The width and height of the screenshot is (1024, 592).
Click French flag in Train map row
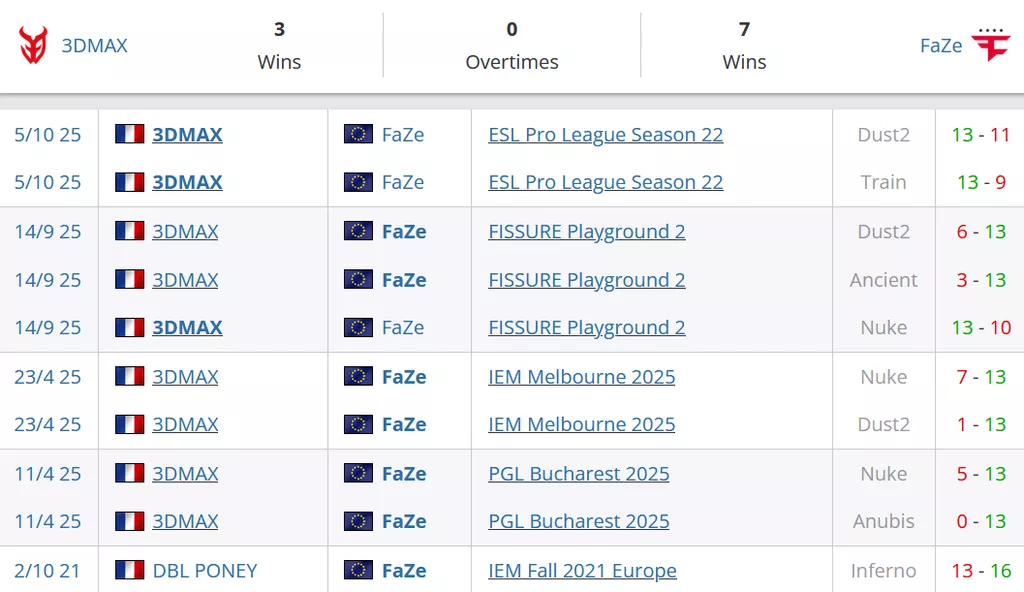click(130, 182)
